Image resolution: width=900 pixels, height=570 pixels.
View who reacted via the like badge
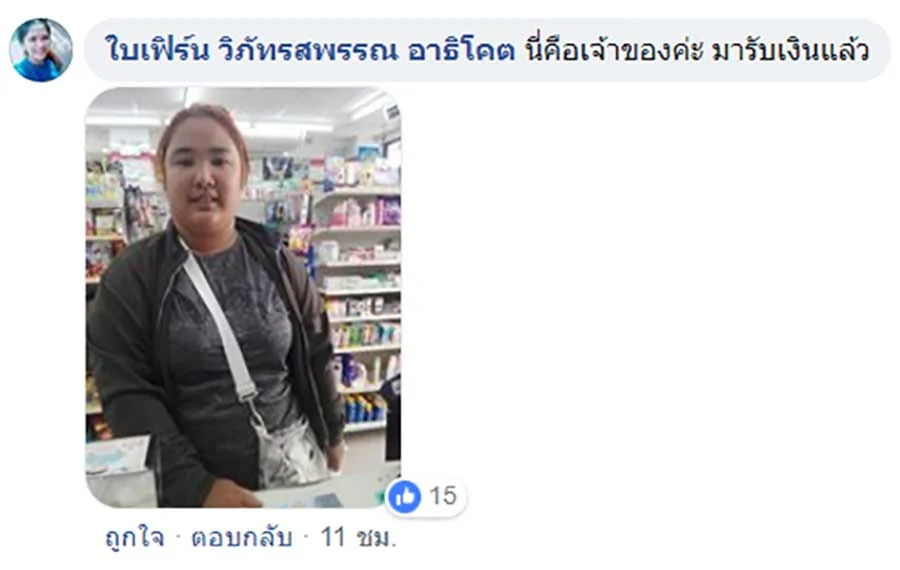426,496
